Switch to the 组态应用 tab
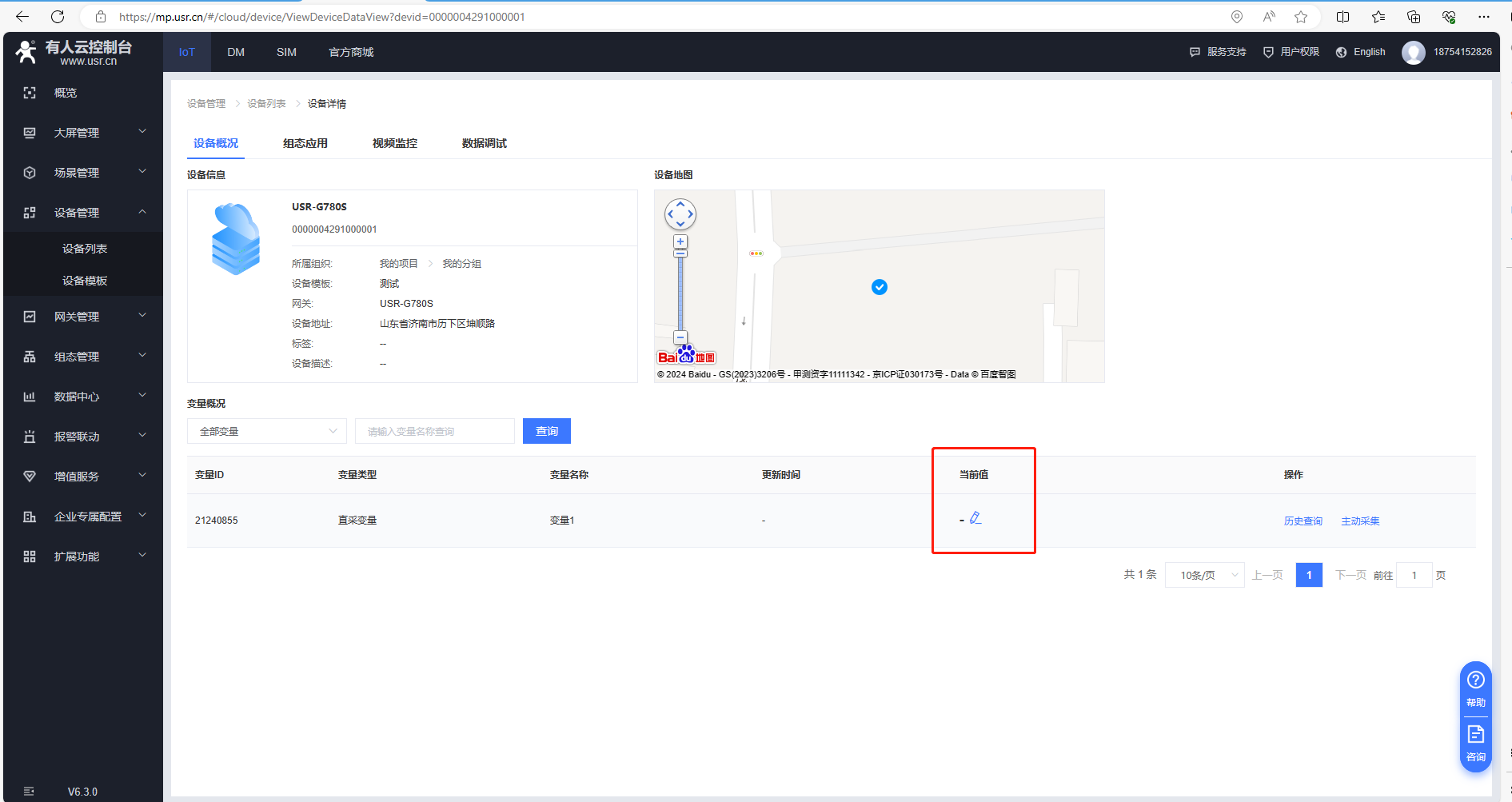 pyautogui.click(x=305, y=143)
